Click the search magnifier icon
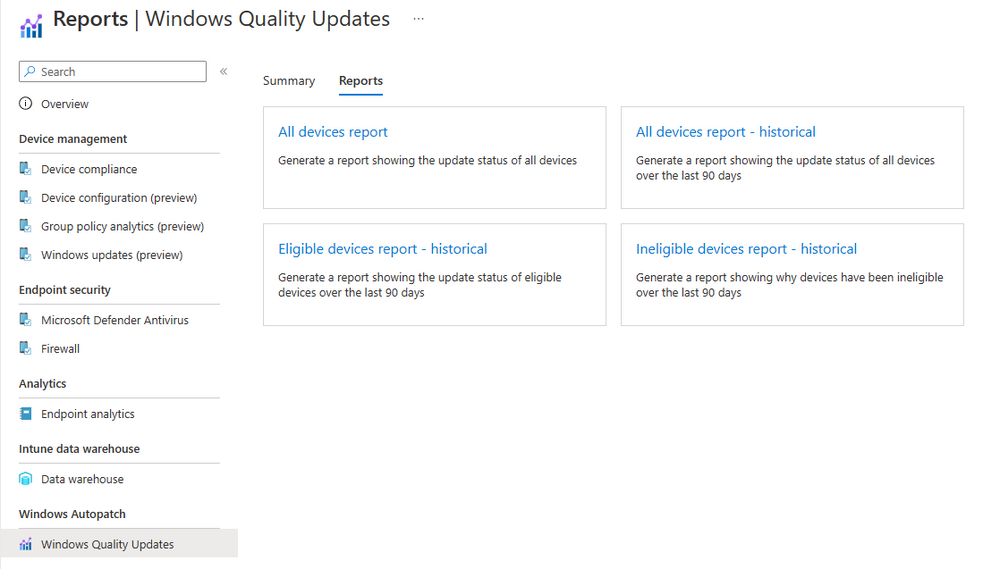Viewport: 1000px width, 569px height. click(30, 71)
